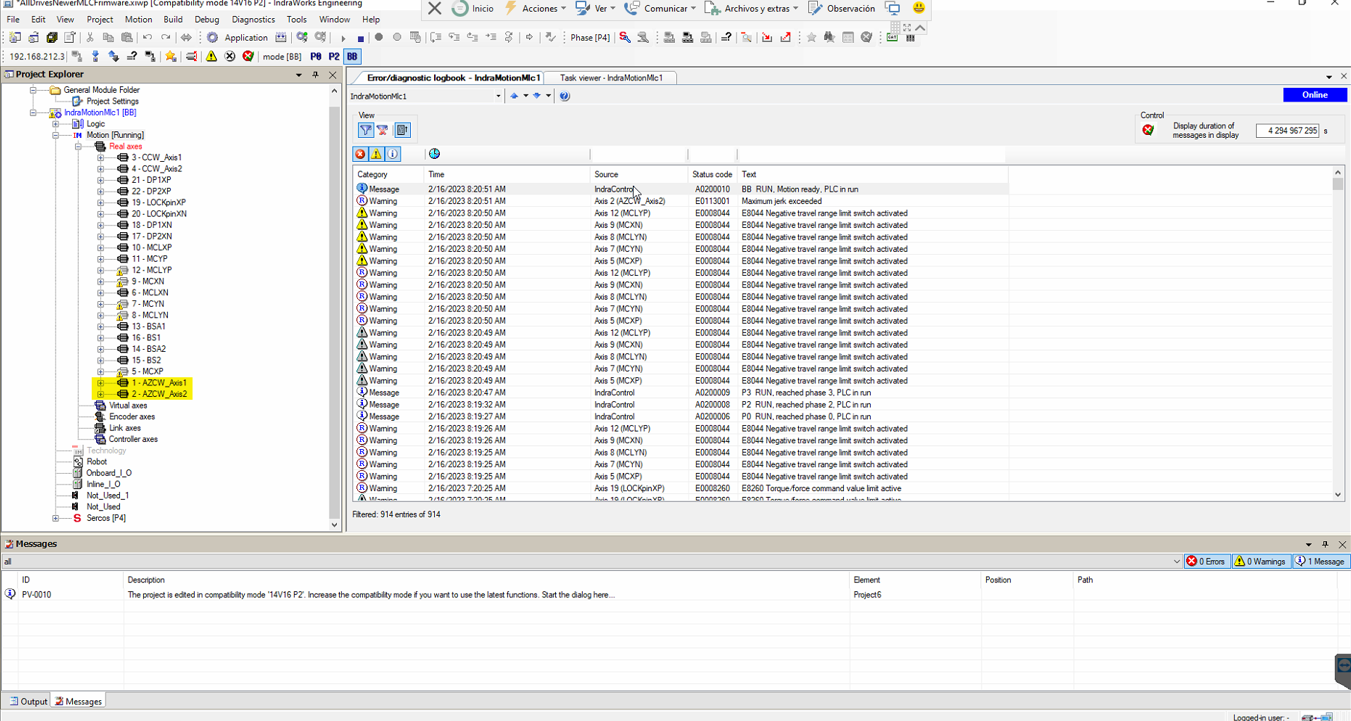Screen dimensions: 1351x721
Task: Click the Cut scissors toolbar icon
Action: tap(90, 38)
